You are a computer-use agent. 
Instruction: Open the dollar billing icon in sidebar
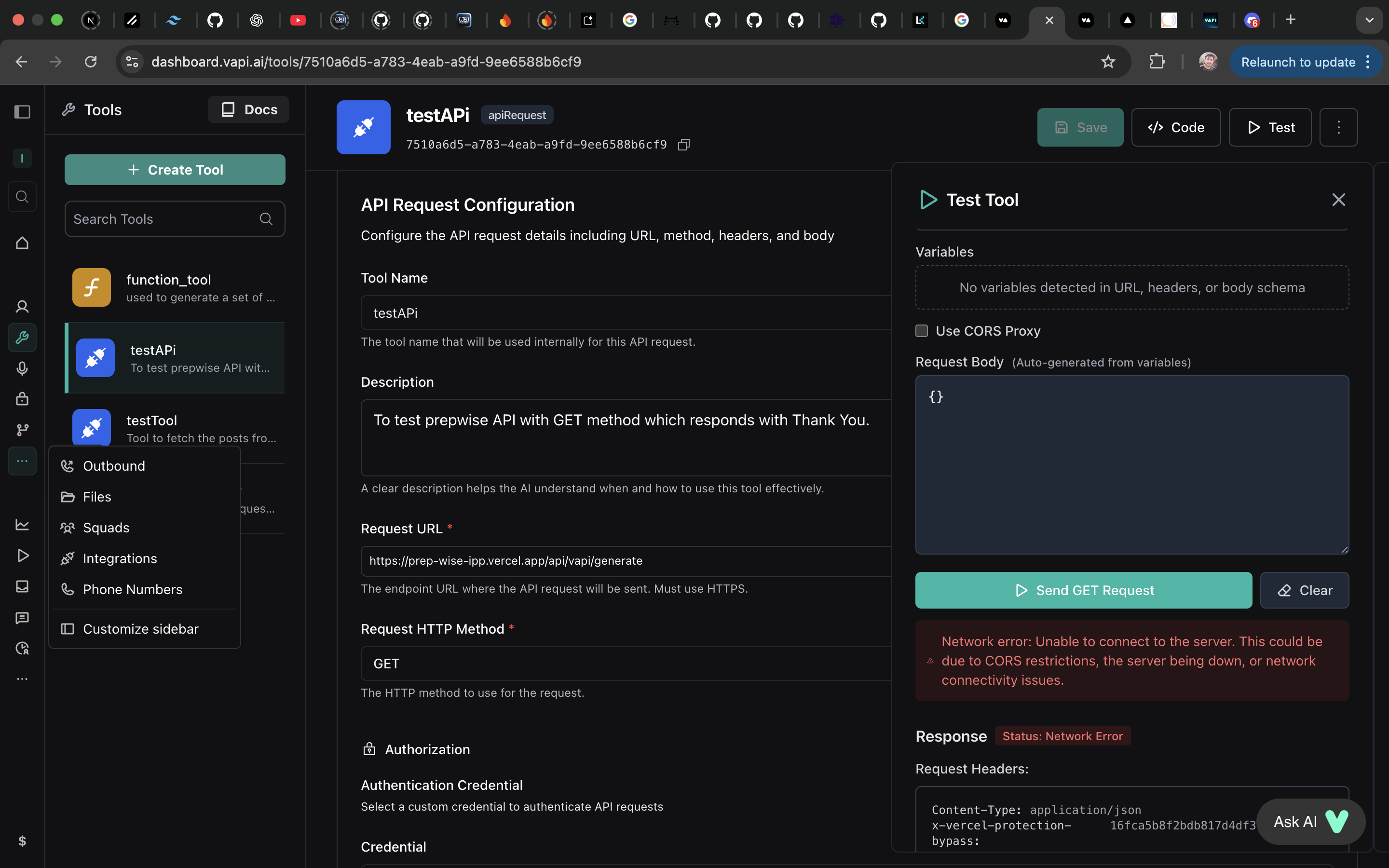tap(22, 841)
